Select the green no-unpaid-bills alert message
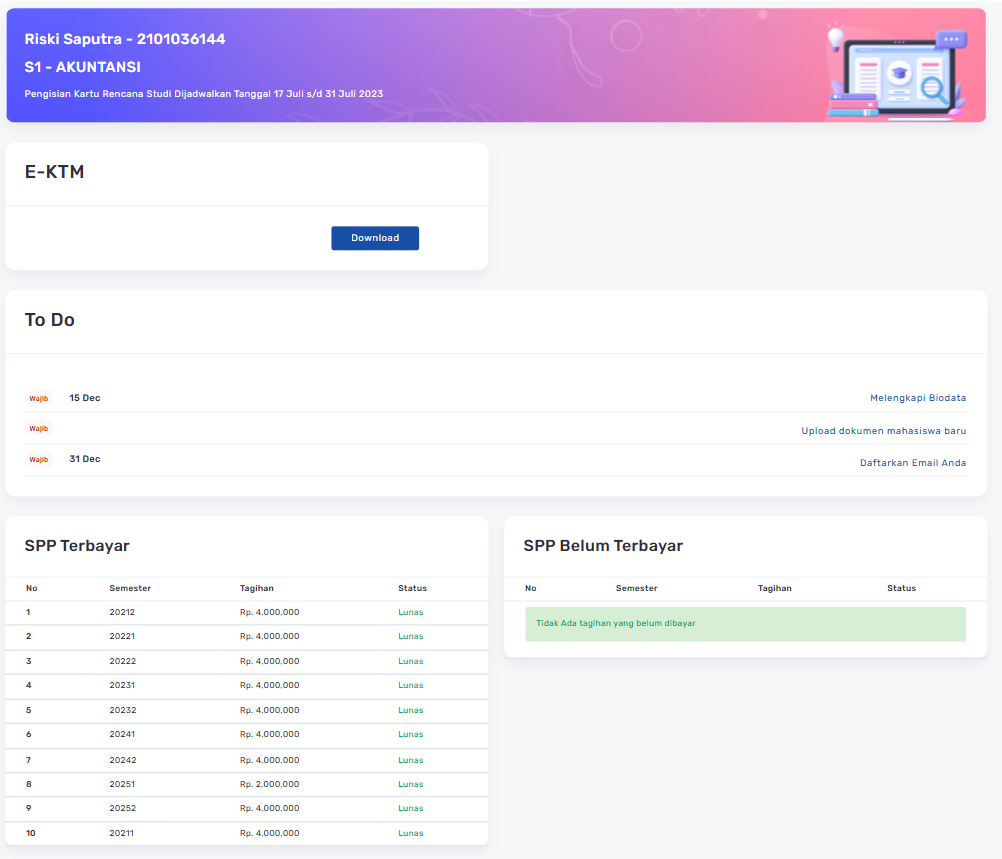Viewport: 1002px width, 859px height. (x=745, y=623)
